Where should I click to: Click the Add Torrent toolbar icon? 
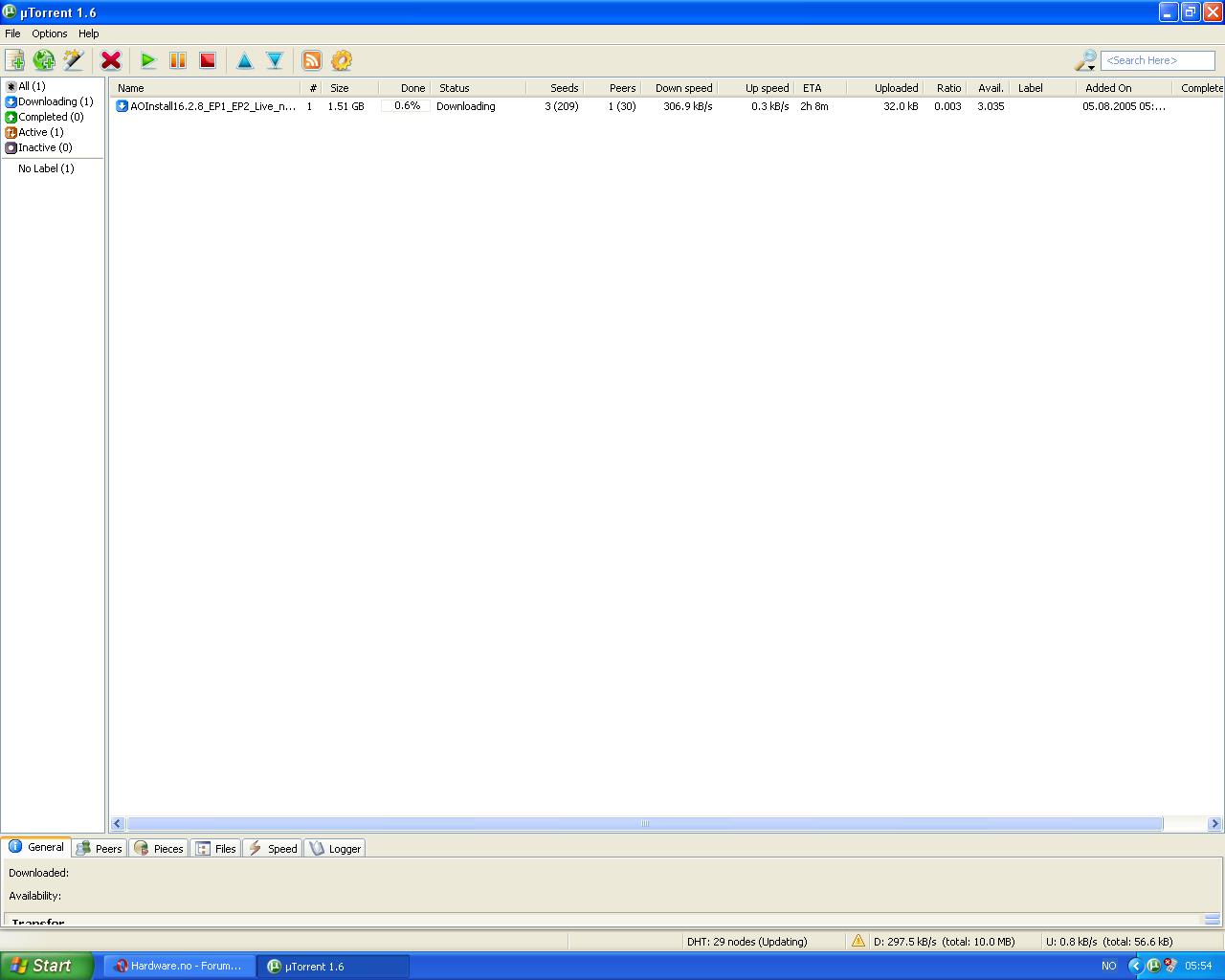(x=14, y=60)
